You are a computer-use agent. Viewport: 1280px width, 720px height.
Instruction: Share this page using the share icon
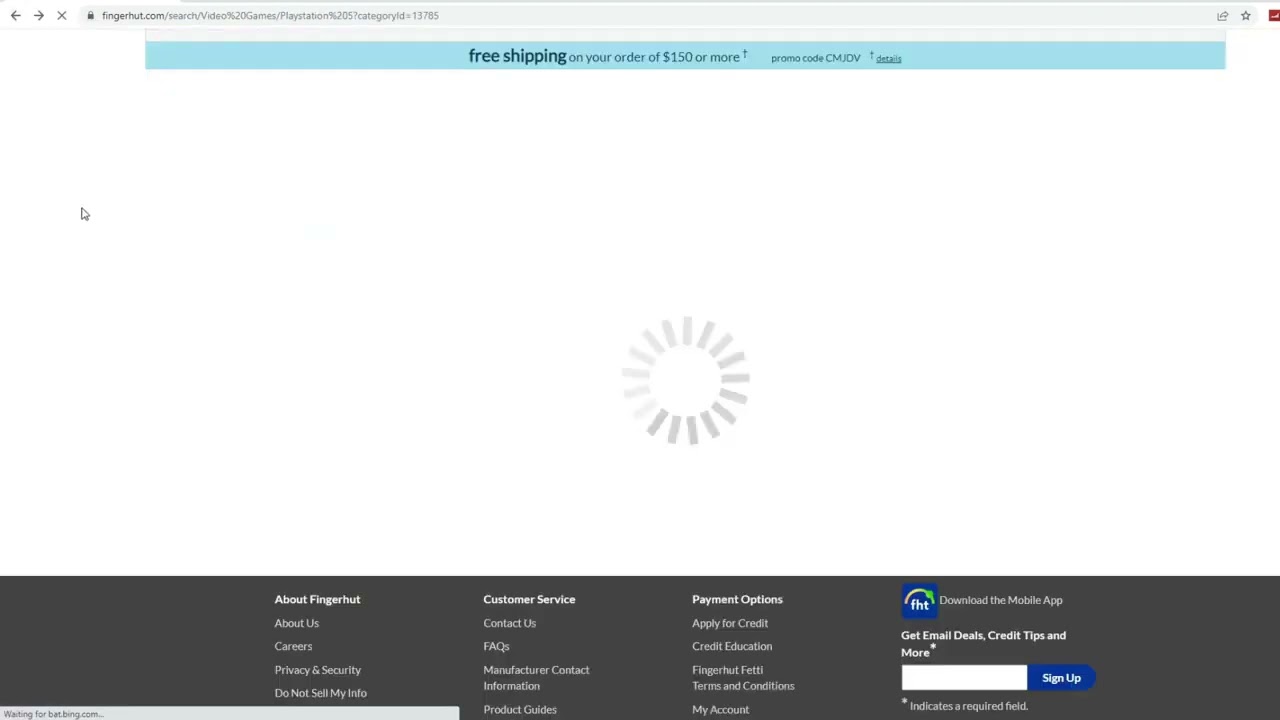1222,16
